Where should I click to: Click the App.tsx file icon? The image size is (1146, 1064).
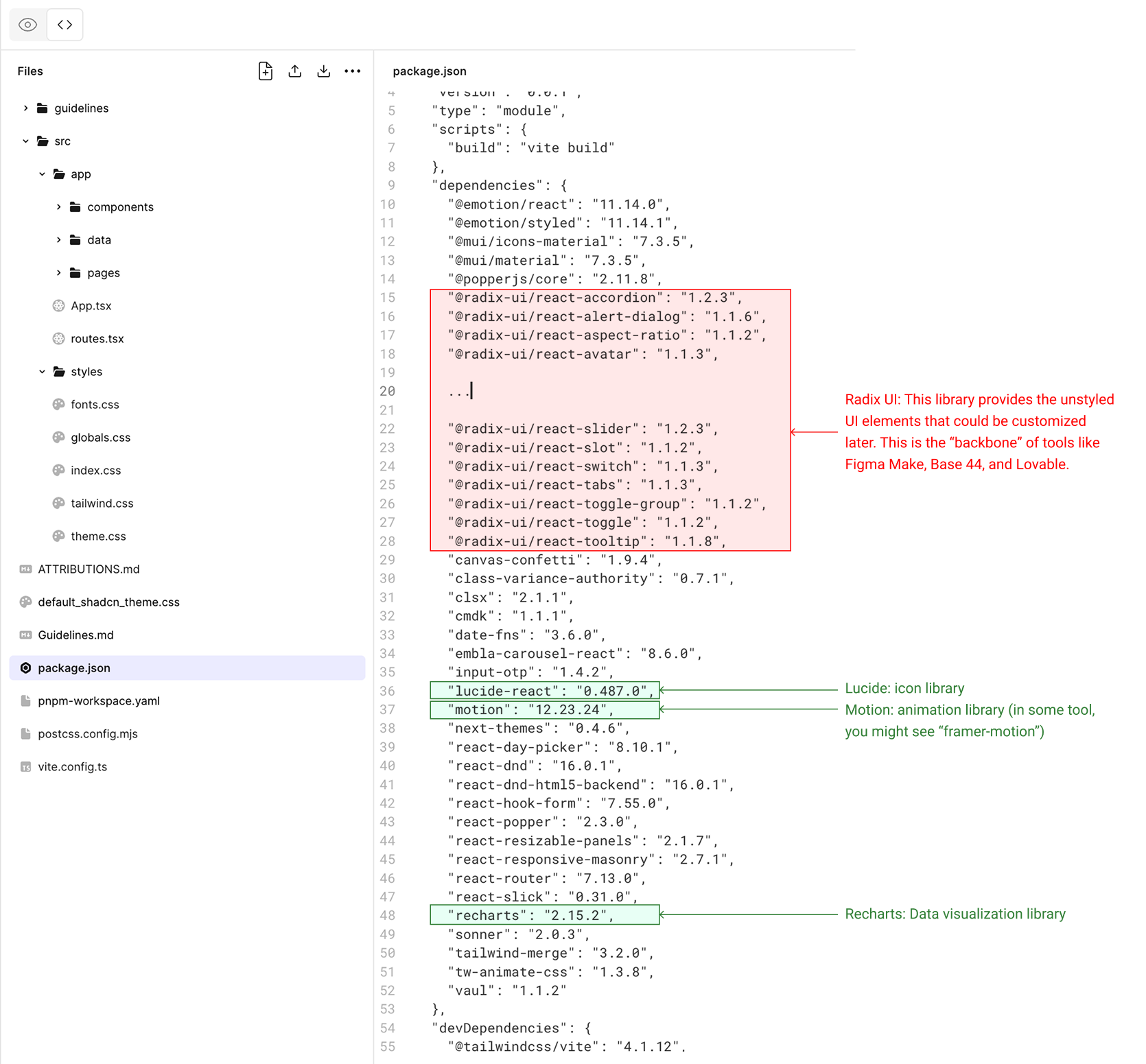(58, 305)
